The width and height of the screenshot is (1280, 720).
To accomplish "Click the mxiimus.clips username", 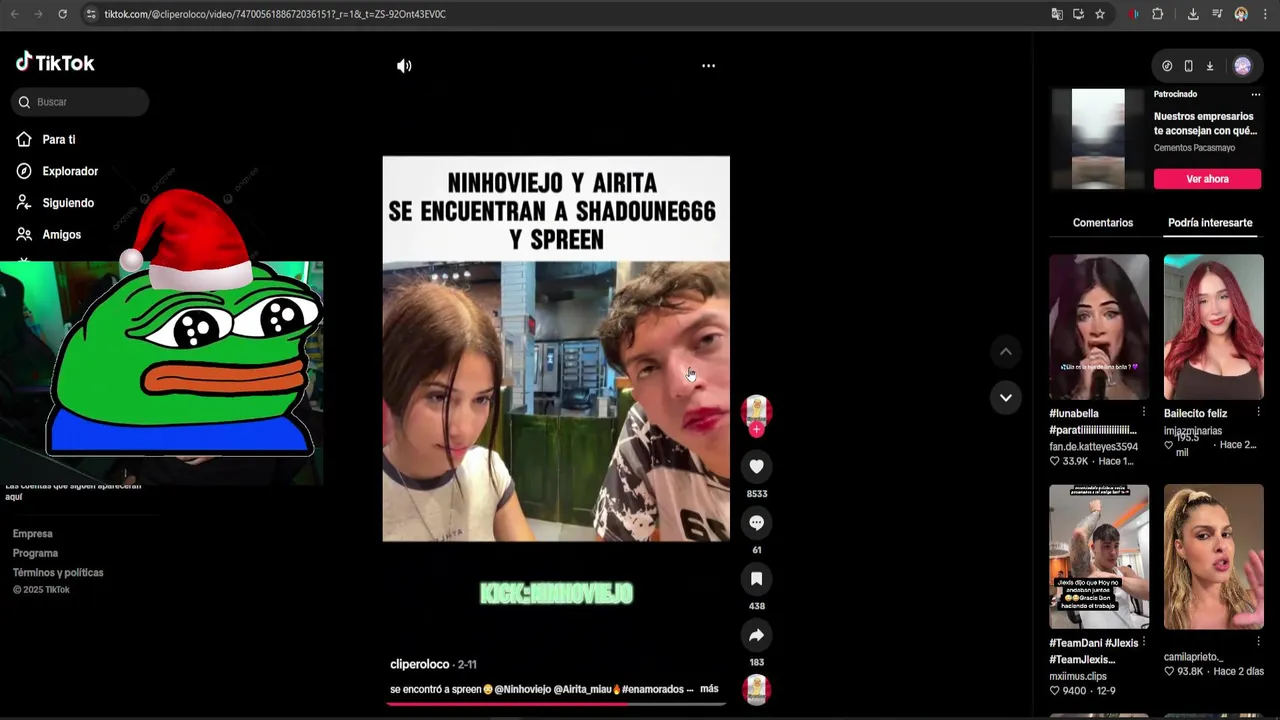I will (1078, 677).
